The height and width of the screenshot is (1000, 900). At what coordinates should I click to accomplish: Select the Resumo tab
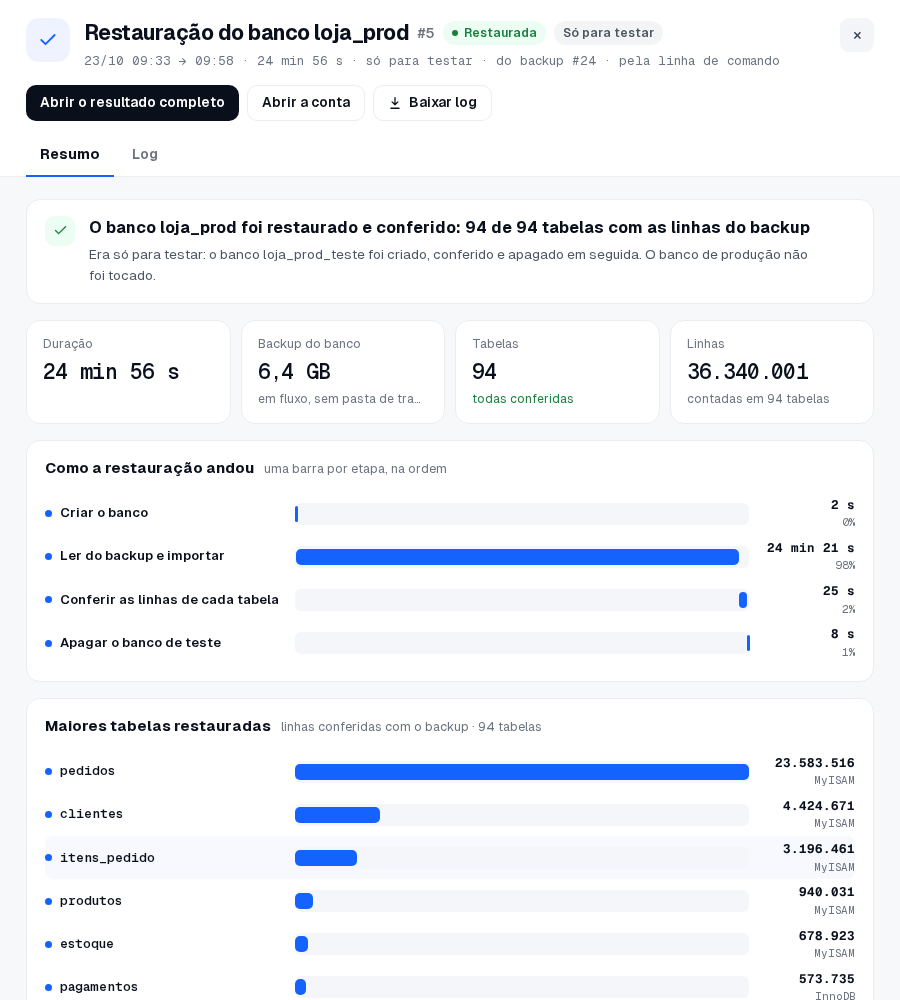coord(70,154)
